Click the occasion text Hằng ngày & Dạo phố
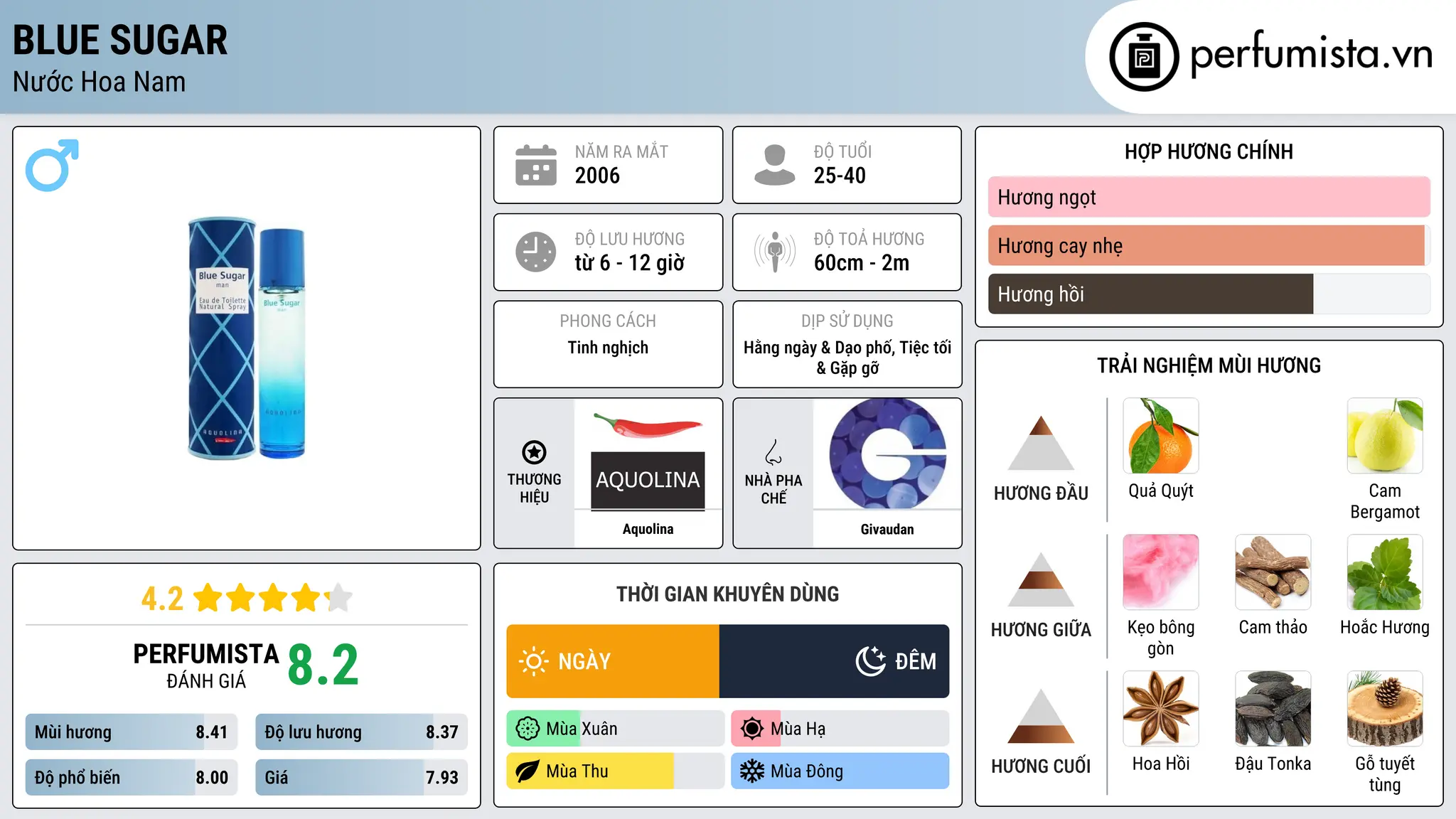The image size is (1456, 819). pyautogui.click(x=818, y=348)
